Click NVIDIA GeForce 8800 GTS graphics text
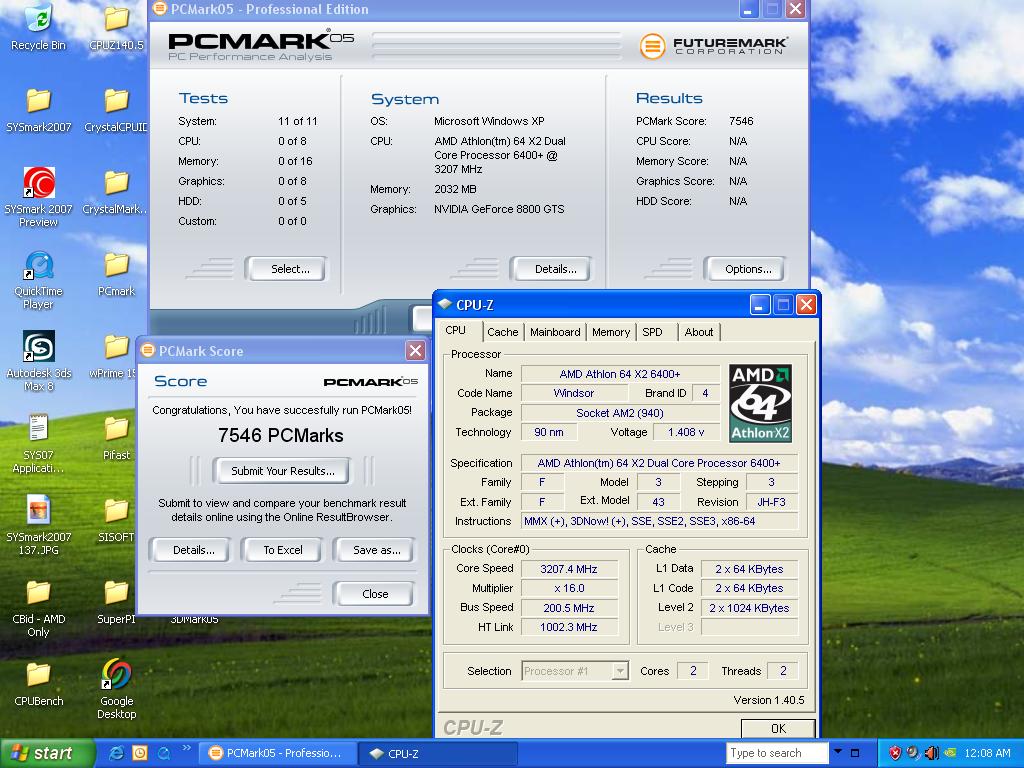 tap(499, 209)
